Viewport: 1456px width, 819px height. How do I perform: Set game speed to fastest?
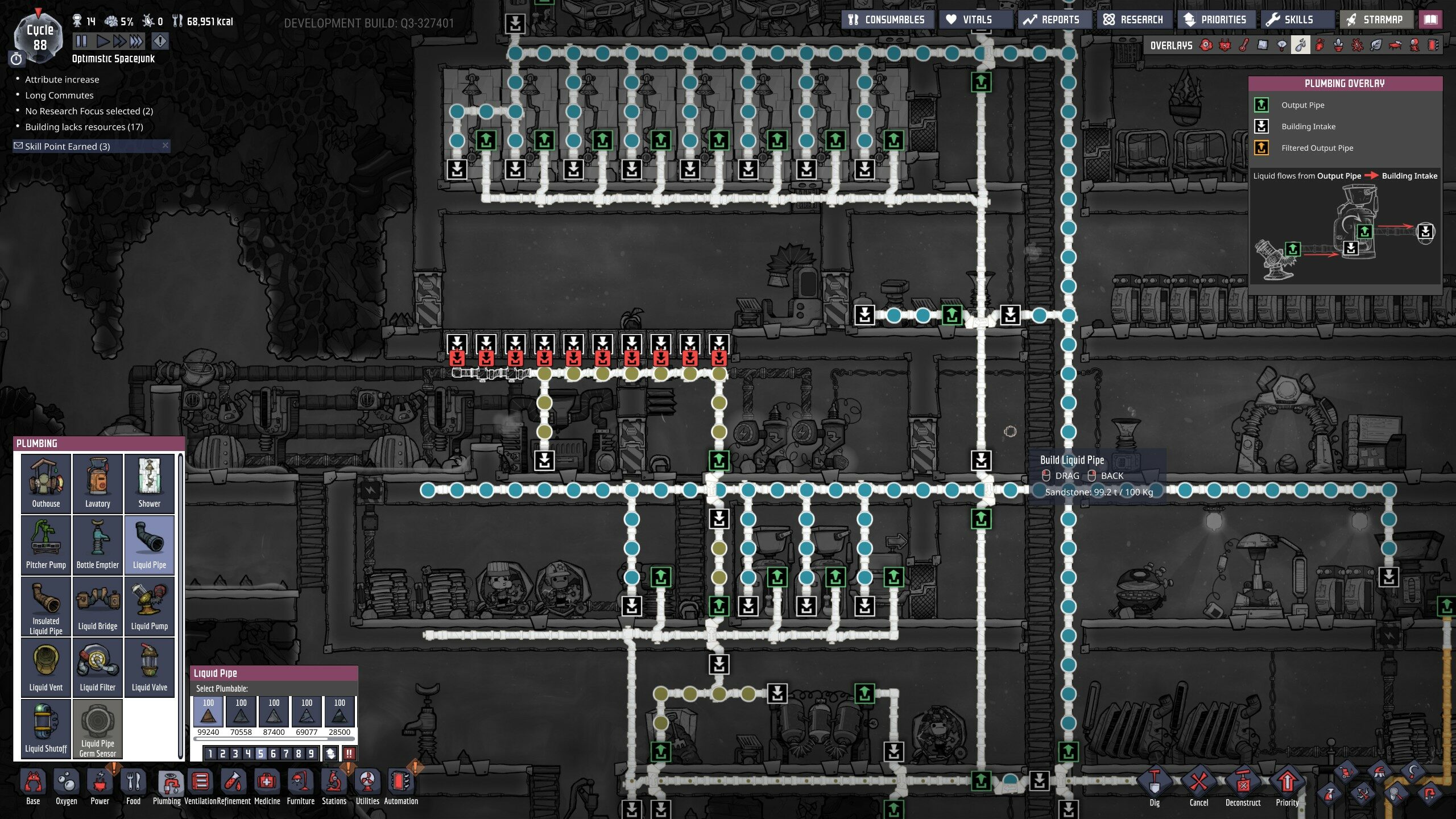pyautogui.click(x=136, y=41)
